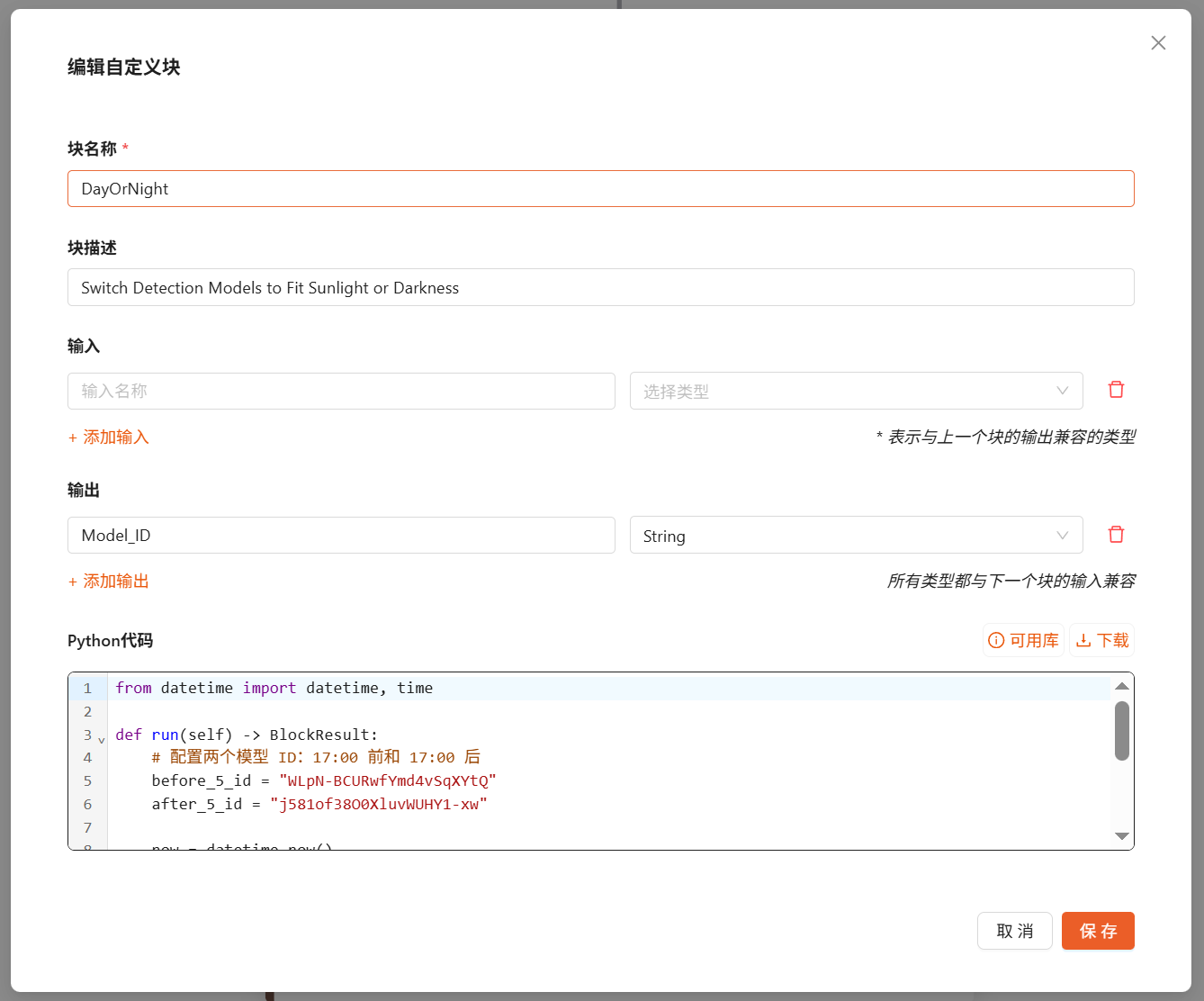Screen dimensions: 1204x1001
Task: Click the Model_ID output name field
Action: coord(341,536)
